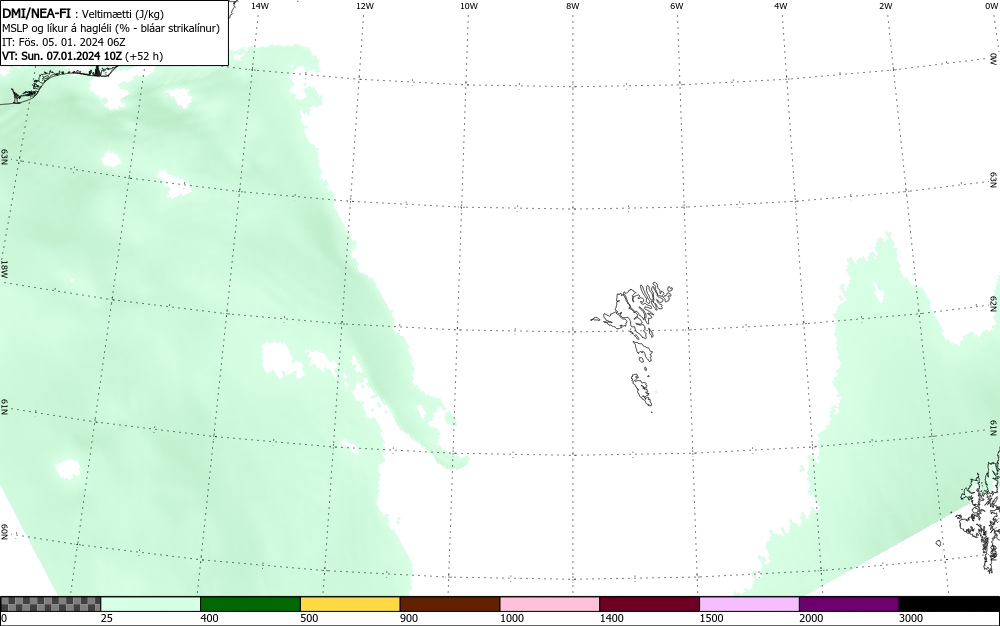Viewport: 1000px width, 626px height.
Task: Click the "0W" label at top edge
Action: pos(991,6)
